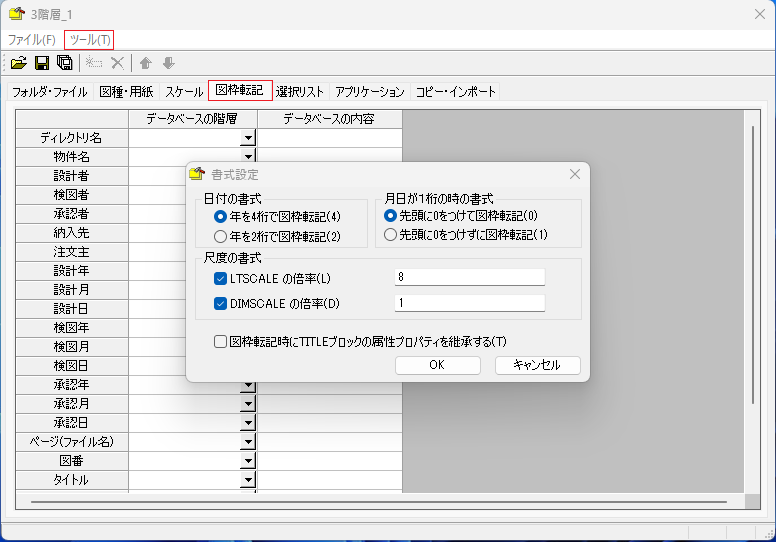
Task: Open the 図番 row dropdown
Action: [x=248, y=461]
